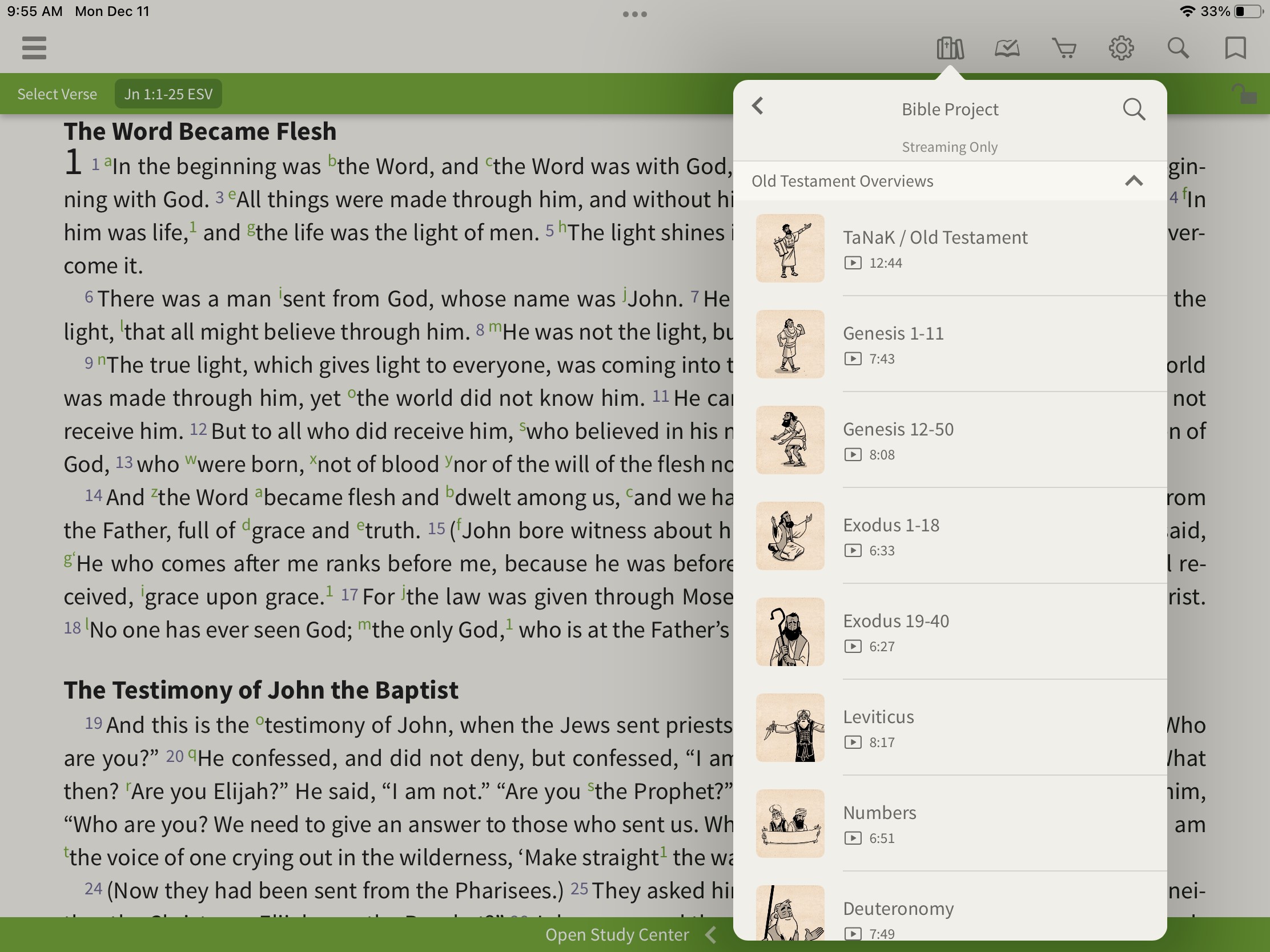Collapse Old Testament Overviews section
Viewport: 1270px width, 952px height.
pyautogui.click(x=1134, y=181)
